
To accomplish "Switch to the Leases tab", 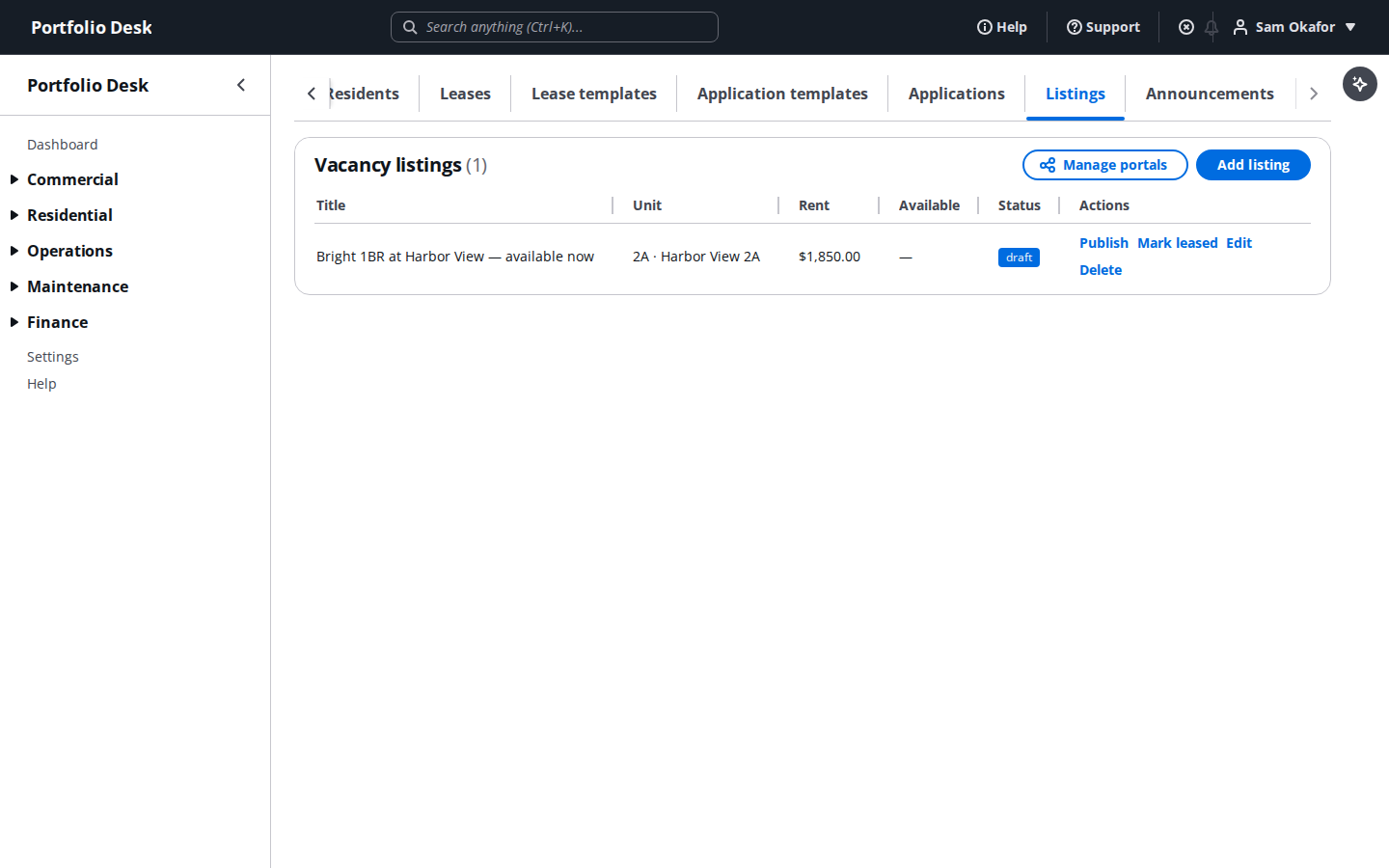I will [465, 94].
